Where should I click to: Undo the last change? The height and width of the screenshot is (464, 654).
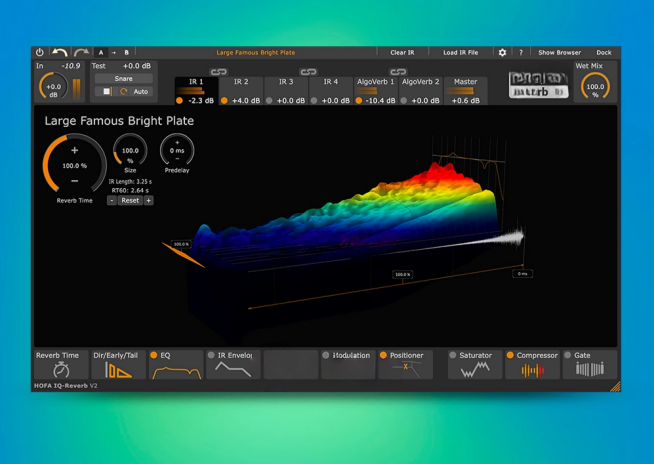60,52
